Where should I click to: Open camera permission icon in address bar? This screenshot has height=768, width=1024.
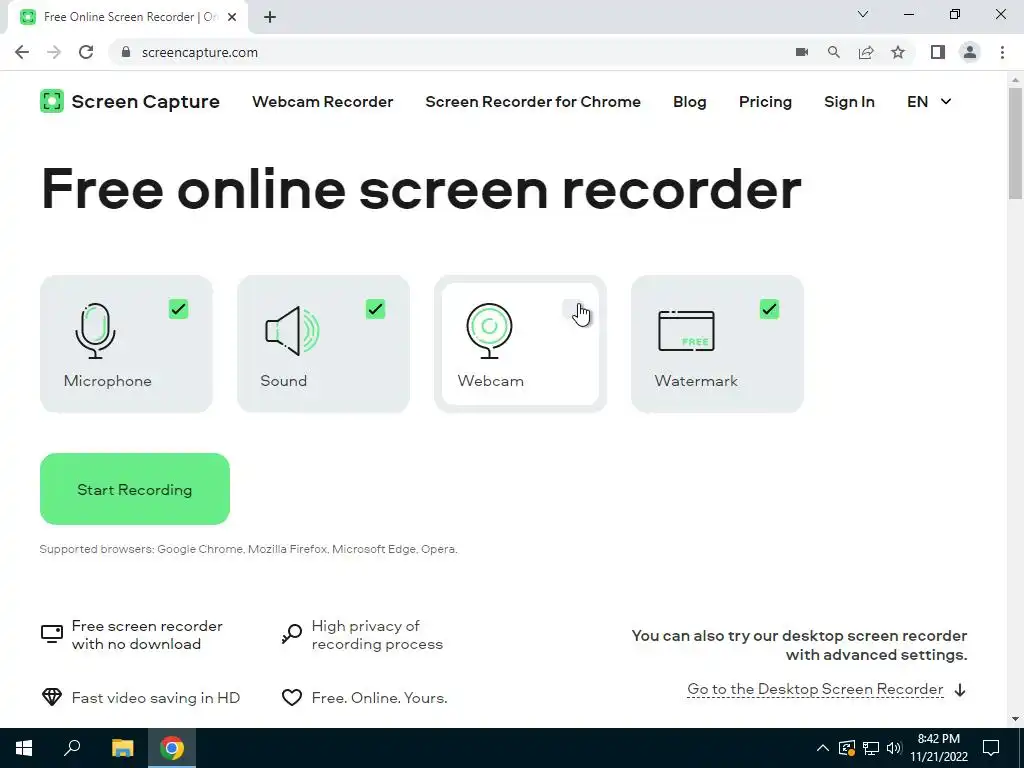(802, 52)
